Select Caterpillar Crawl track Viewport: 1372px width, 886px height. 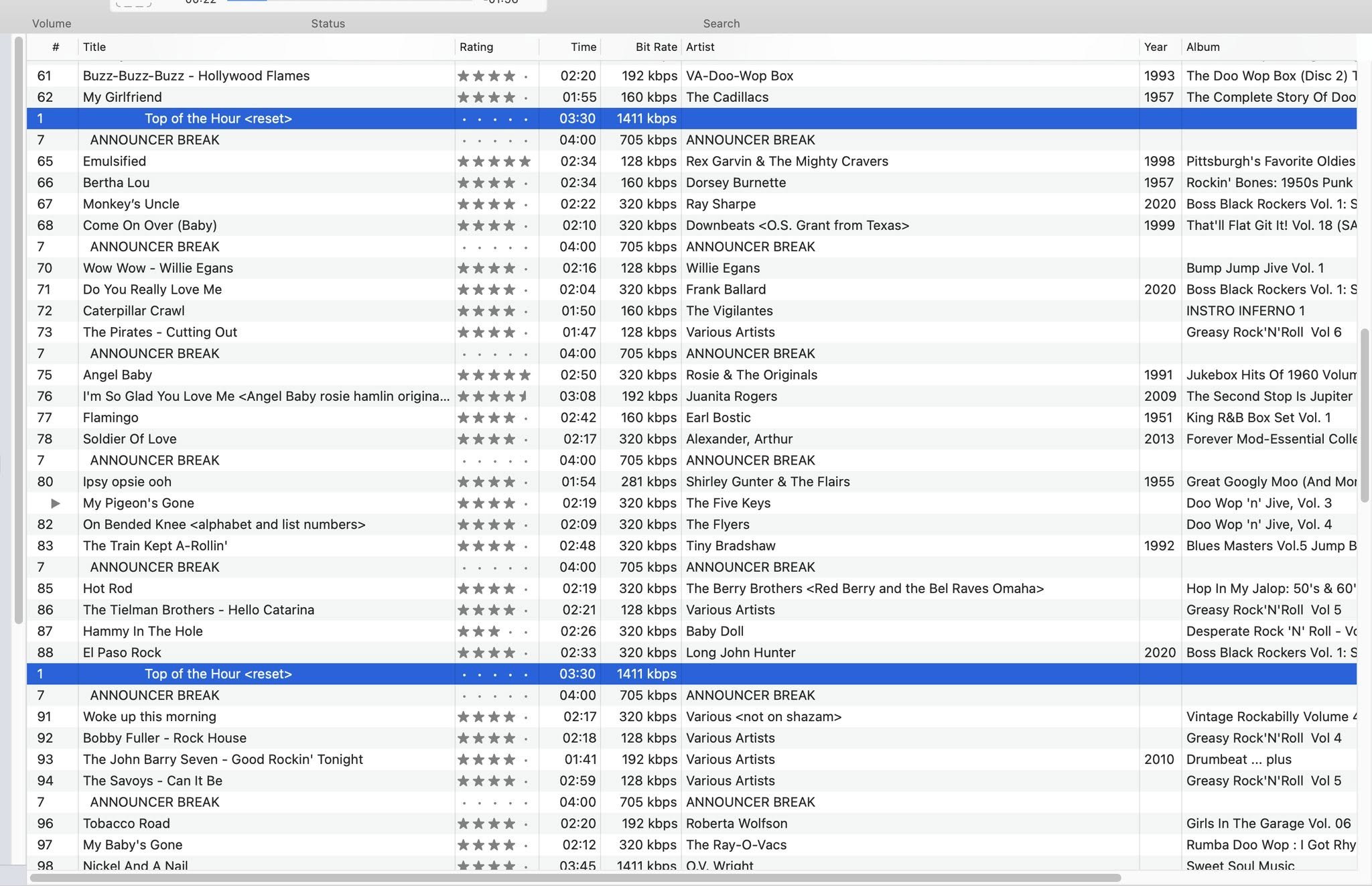pyautogui.click(x=691, y=311)
